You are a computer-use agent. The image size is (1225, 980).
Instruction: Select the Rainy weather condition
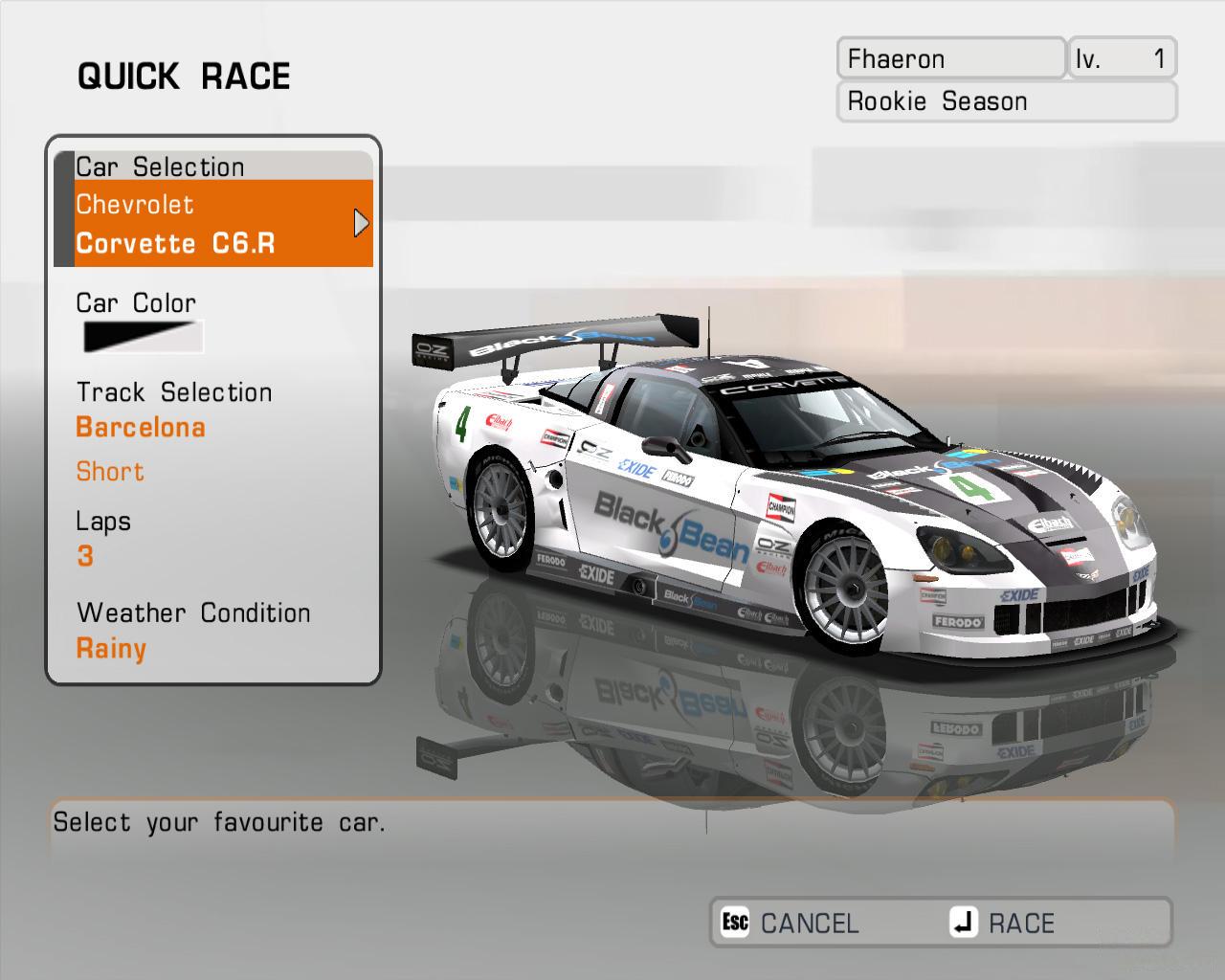click(111, 649)
